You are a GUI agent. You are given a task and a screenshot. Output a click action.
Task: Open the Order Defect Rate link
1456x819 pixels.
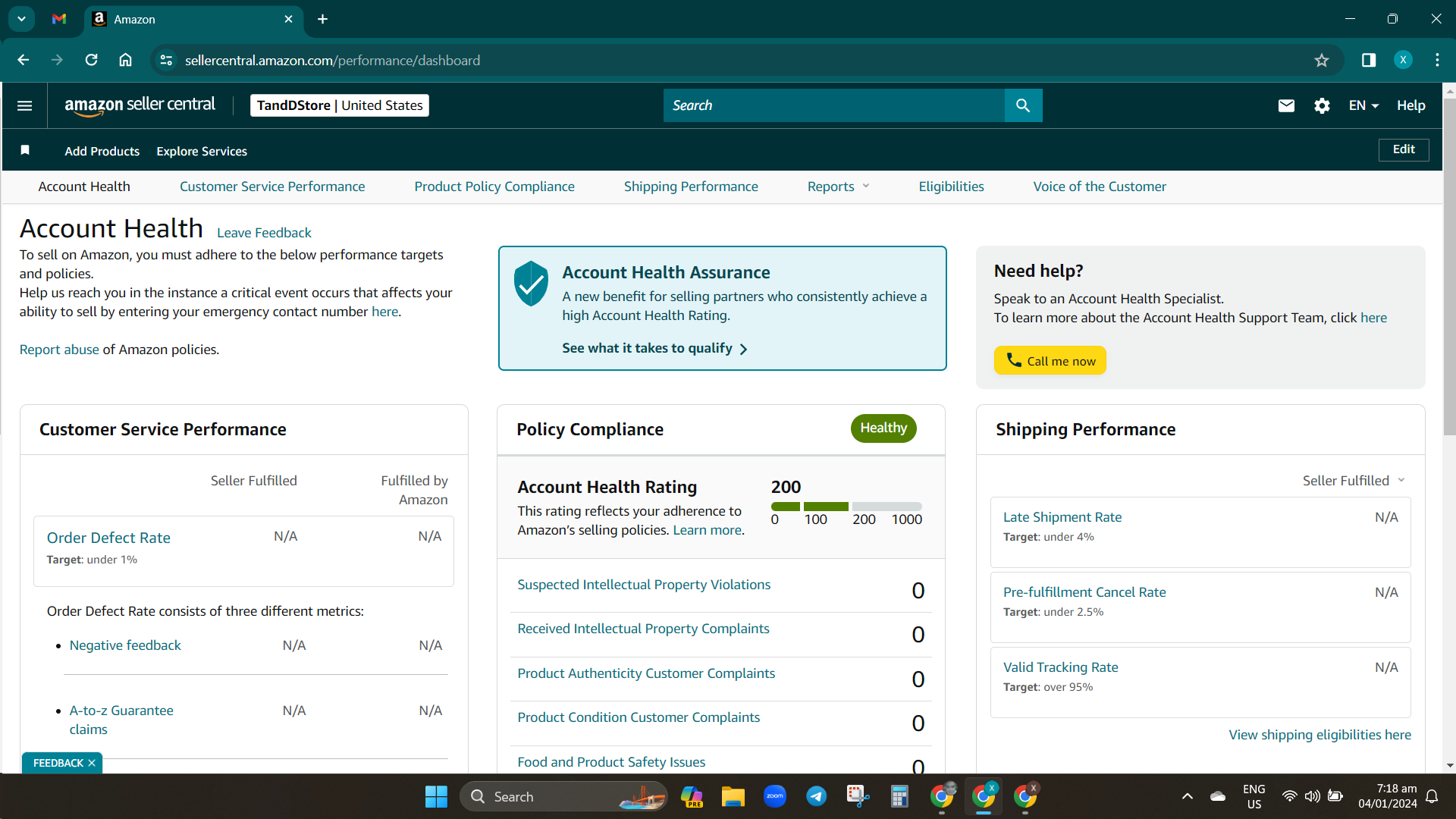[108, 538]
